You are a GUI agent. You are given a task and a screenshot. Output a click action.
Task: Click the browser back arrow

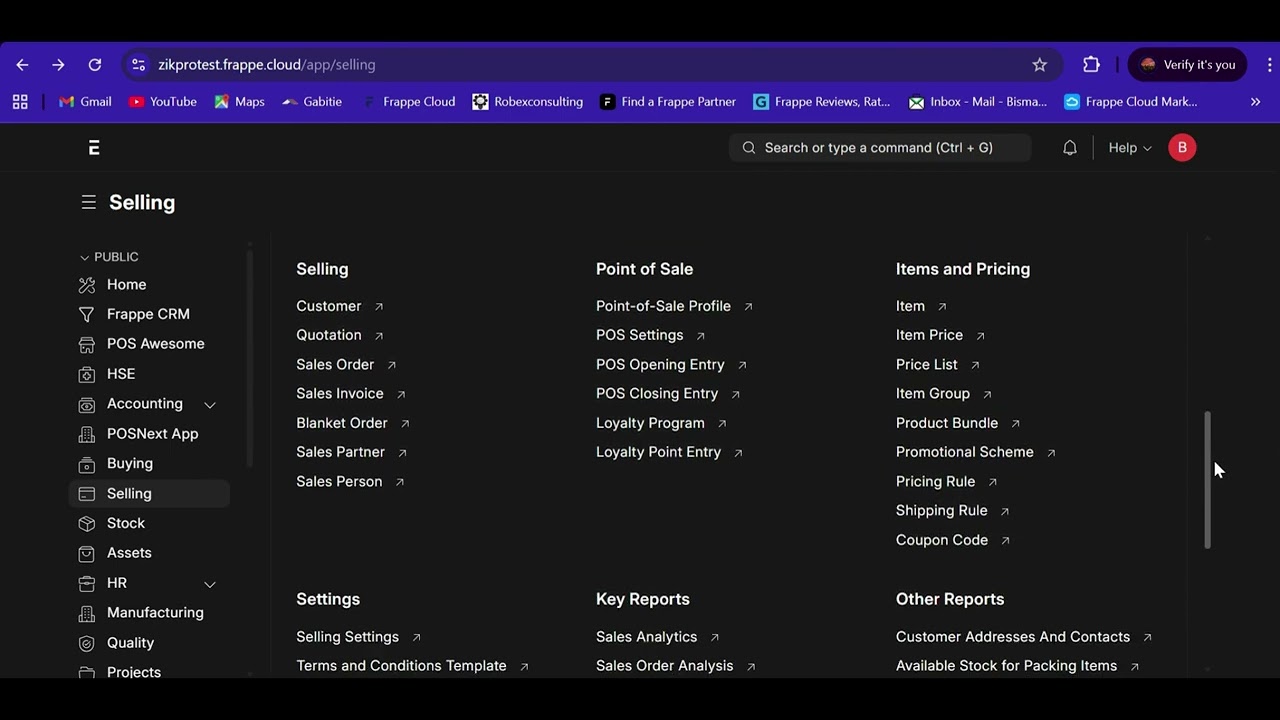(x=22, y=64)
